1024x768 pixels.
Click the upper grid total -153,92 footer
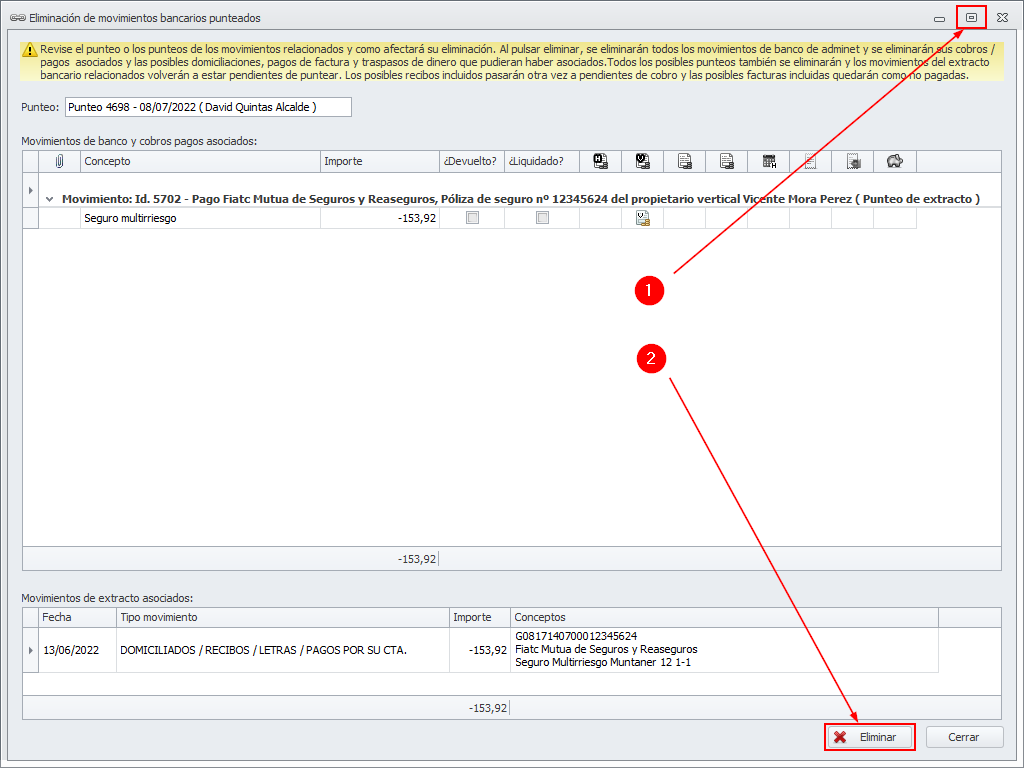(417, 559)
